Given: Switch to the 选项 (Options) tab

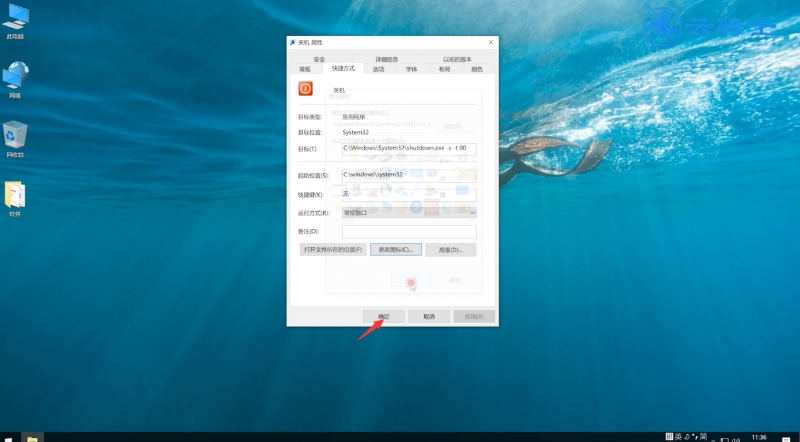Looking at the screenshot, I should pyautogui.click(x=379, y=69).
